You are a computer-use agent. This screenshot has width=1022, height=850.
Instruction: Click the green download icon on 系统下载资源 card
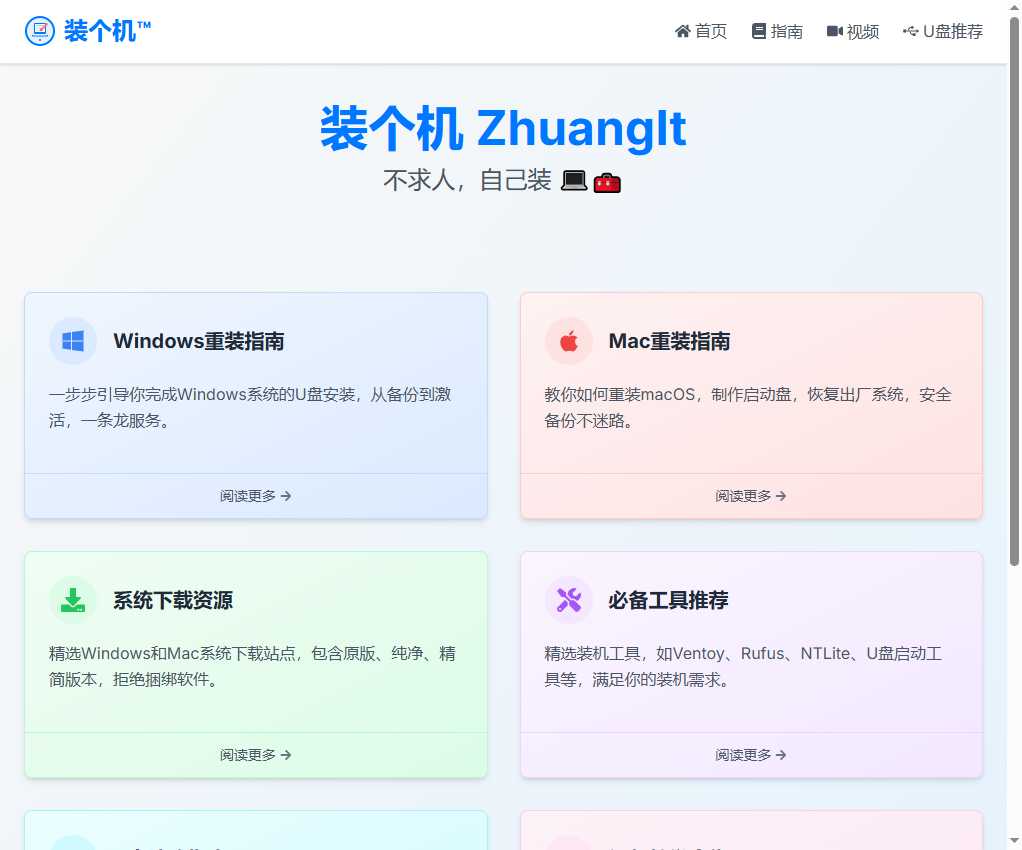pyautogui.click(x=73, y=600)
